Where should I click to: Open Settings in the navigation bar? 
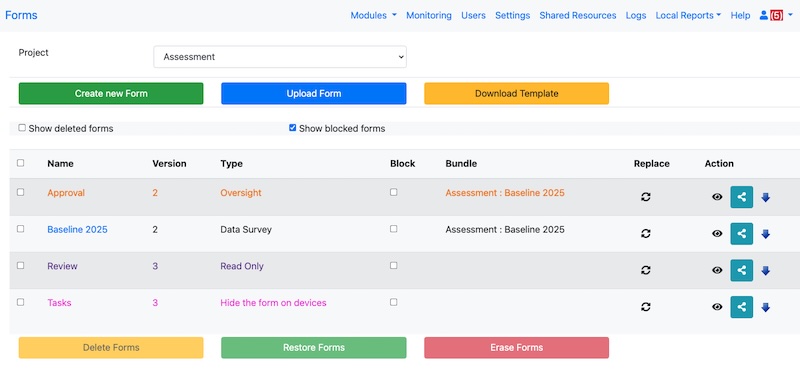click(x=512, y=15)
